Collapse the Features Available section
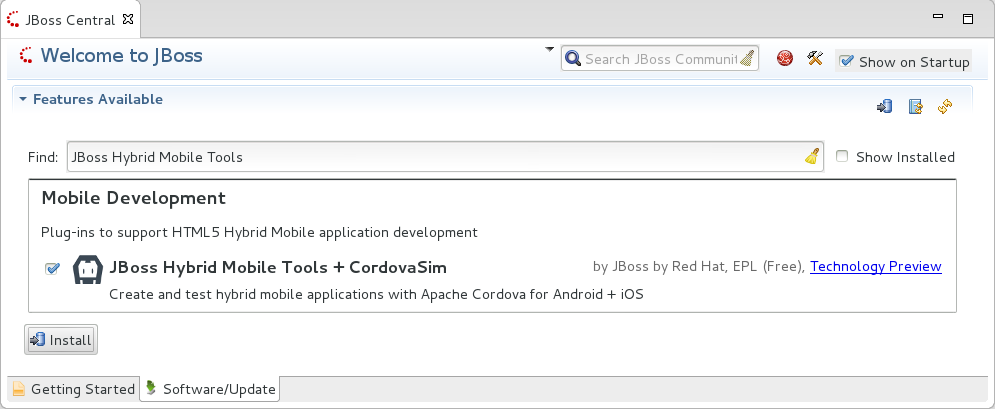 click(x=23, y=100)
